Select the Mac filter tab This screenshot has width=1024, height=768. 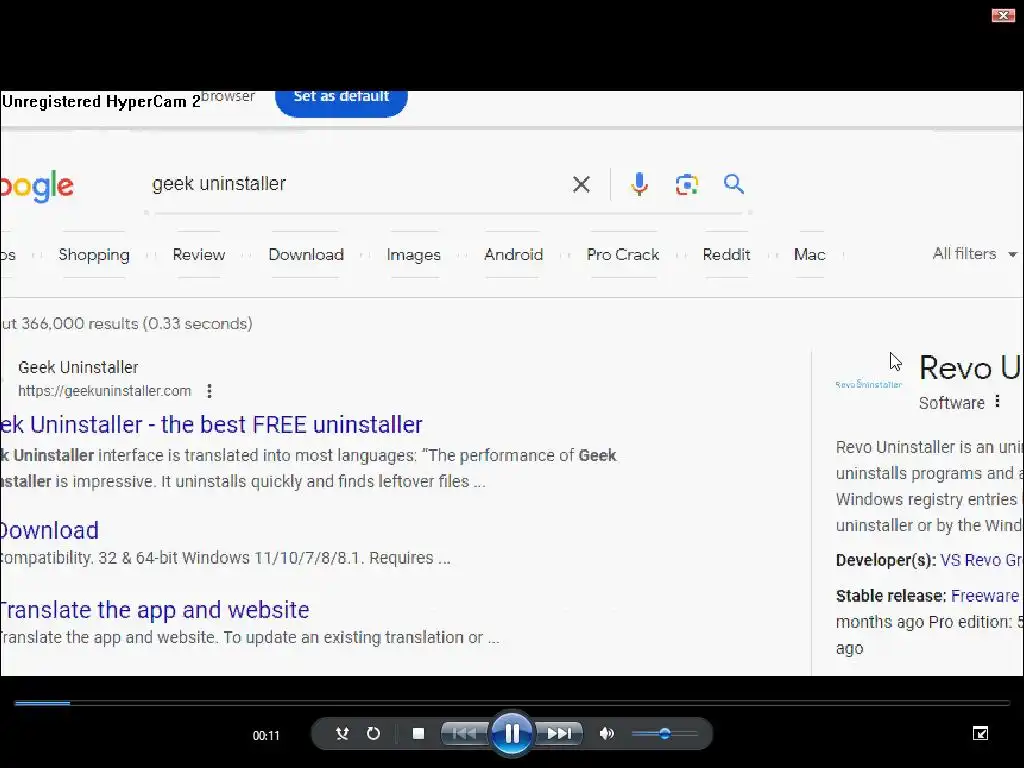(809, 254)
